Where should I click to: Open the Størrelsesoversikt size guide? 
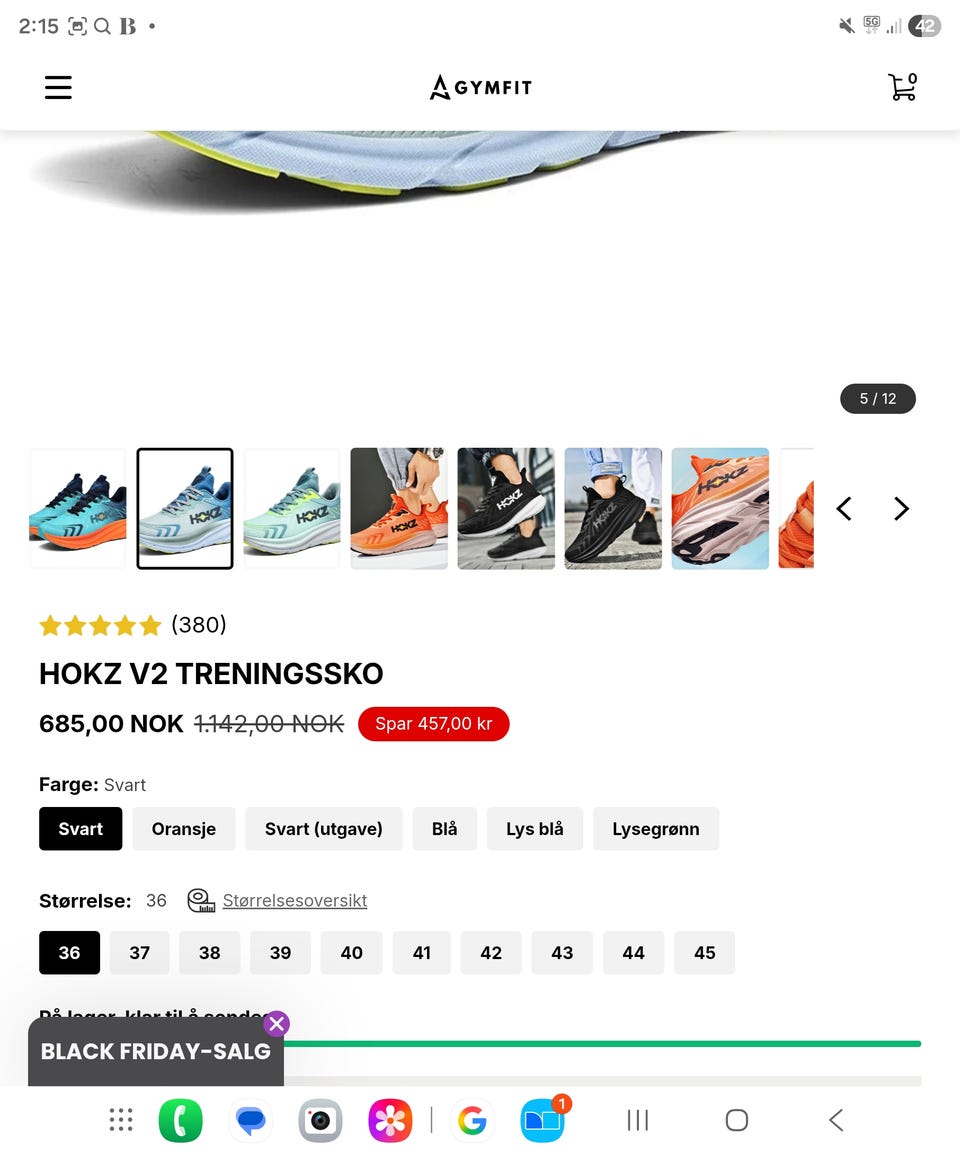(295, 901)
